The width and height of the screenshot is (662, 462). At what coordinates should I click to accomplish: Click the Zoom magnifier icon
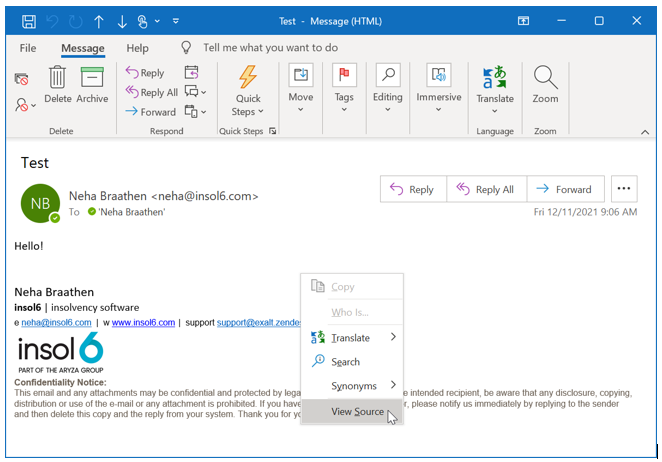pyautogui.click(x=545, y=79)
